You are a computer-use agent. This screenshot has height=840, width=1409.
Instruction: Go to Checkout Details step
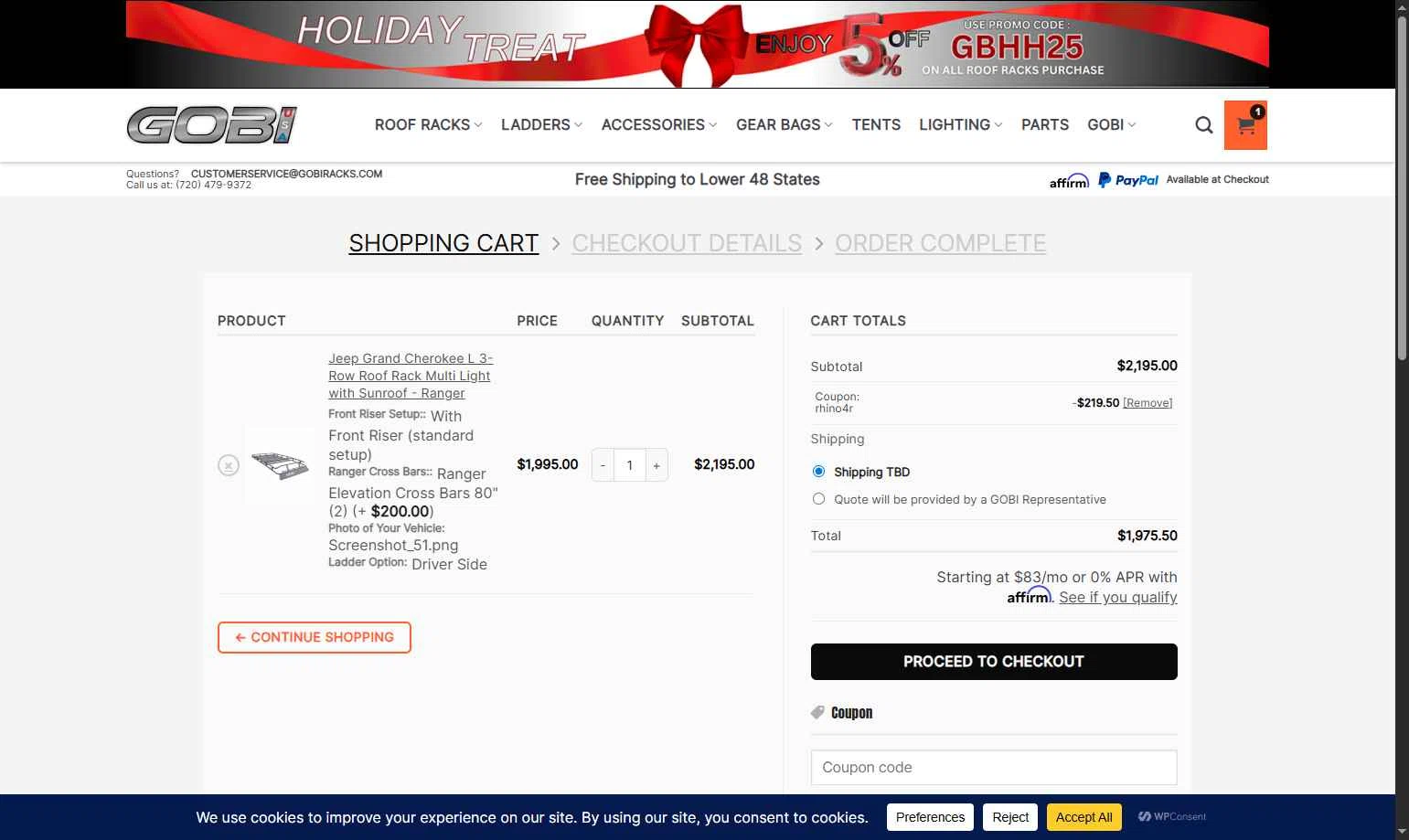point(687,243)
